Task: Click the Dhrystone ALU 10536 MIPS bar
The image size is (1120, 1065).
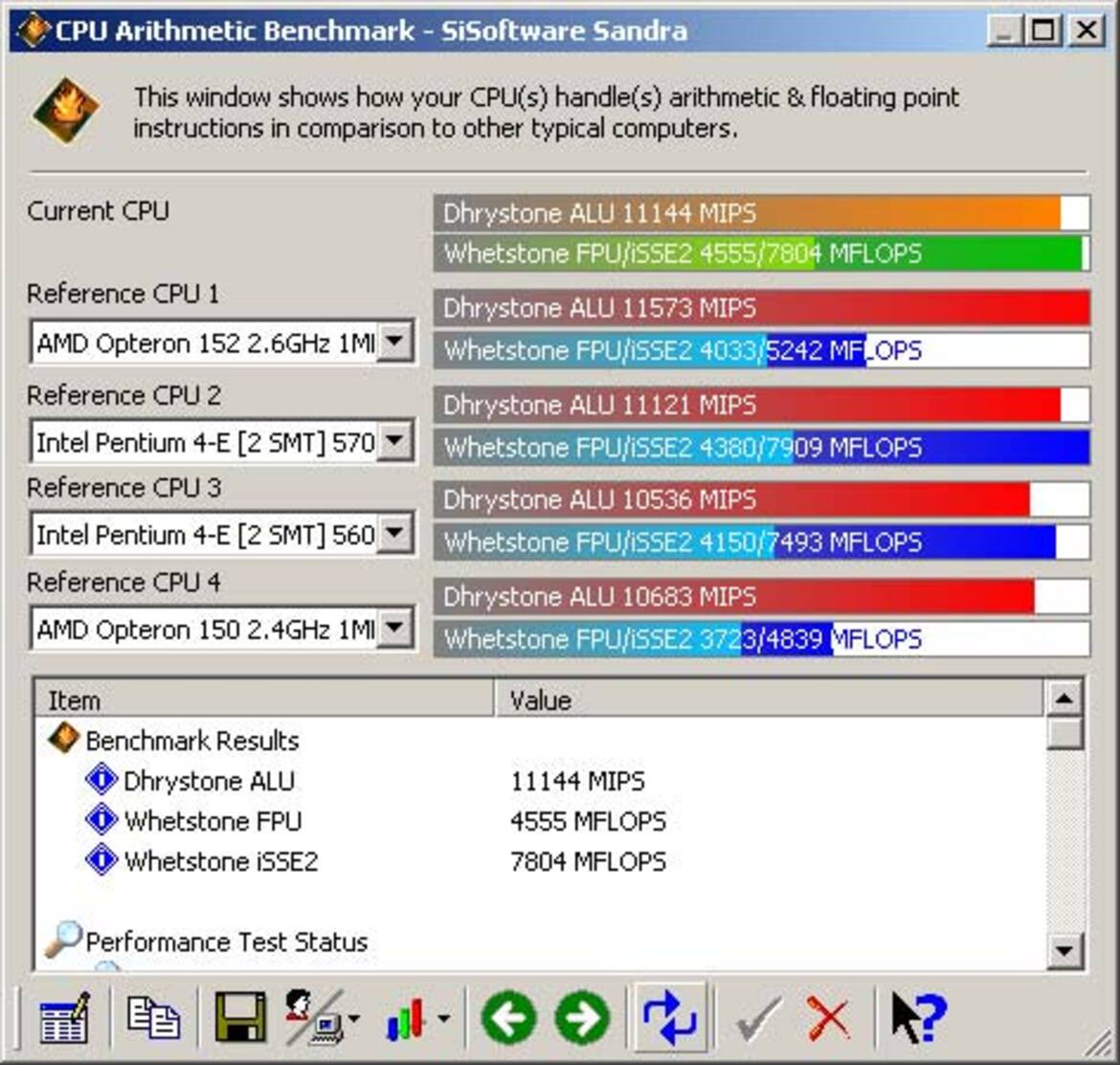Action: tap(761, 499)
